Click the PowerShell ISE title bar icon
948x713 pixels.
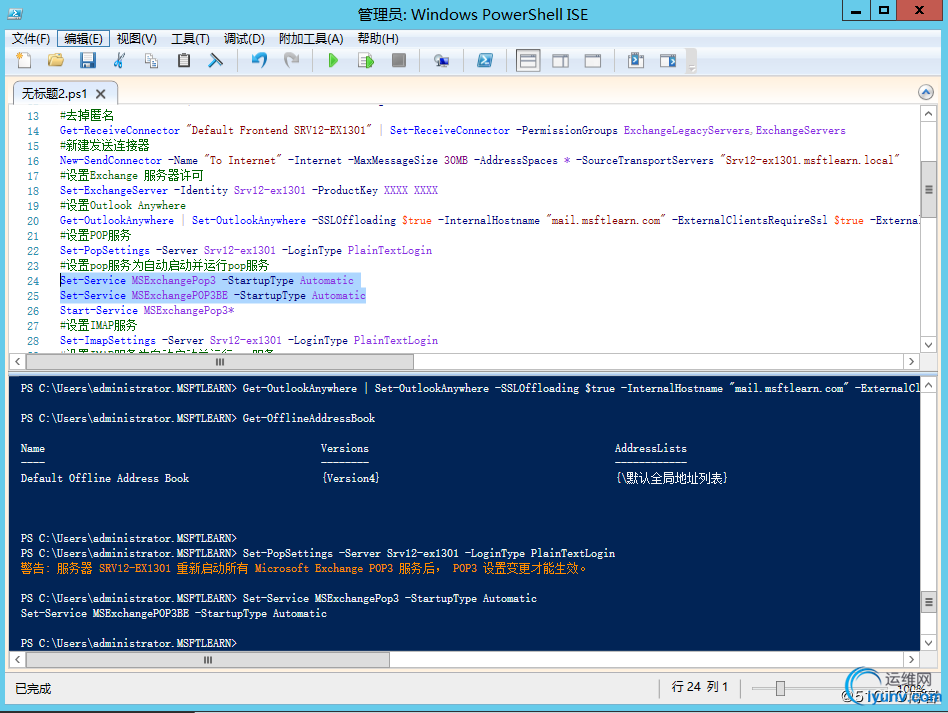[x=15, y=13]
